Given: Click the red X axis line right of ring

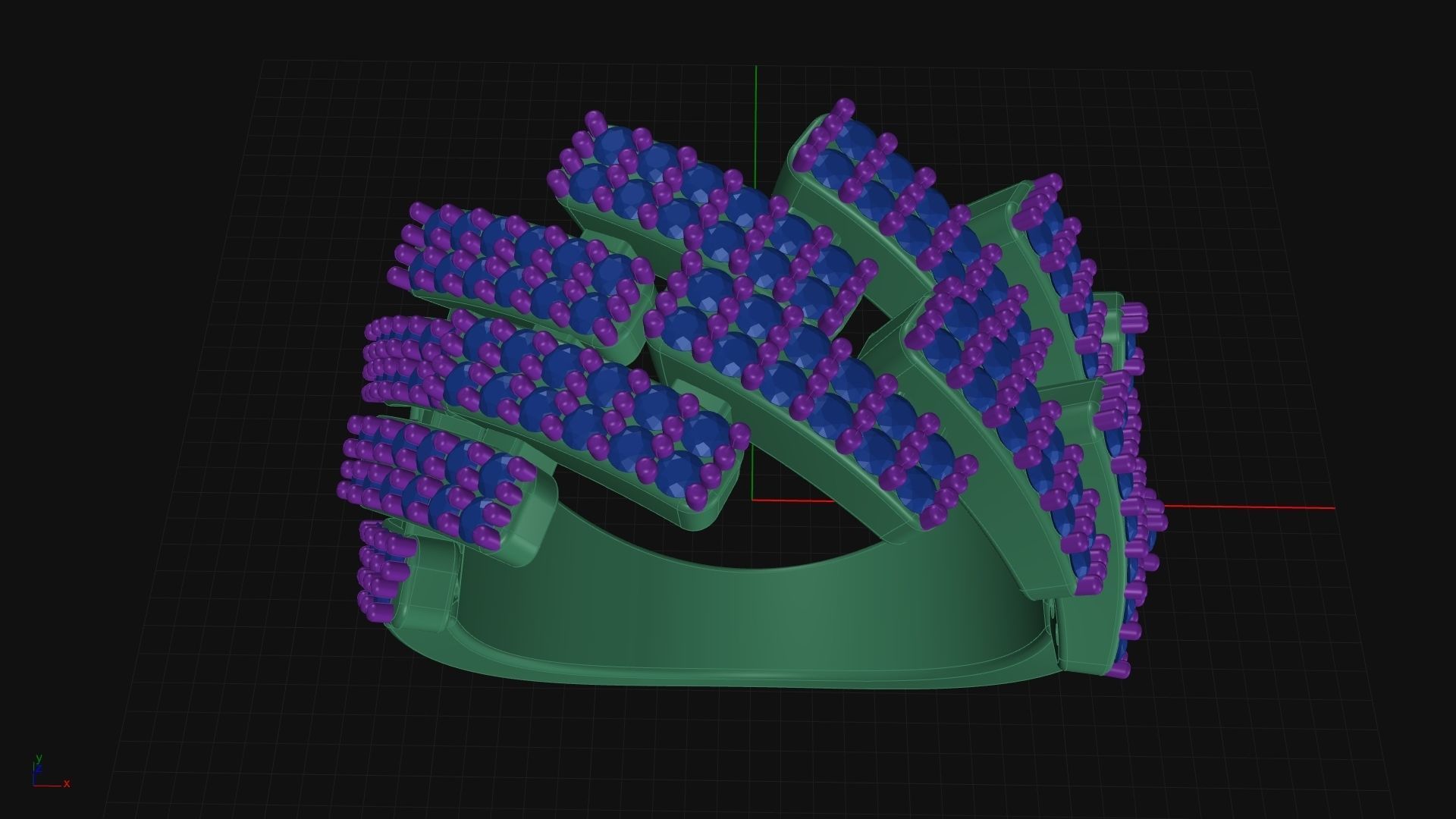Looking at the screenshot, I should point(1251,507).
